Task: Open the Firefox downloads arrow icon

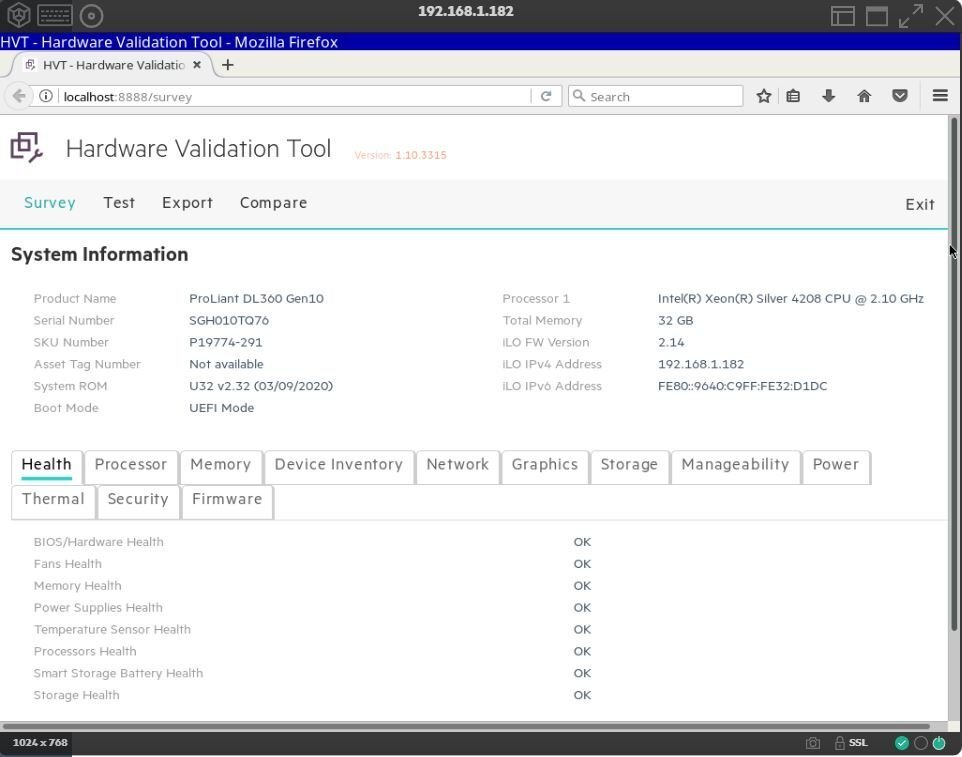Action: (828, 96)
